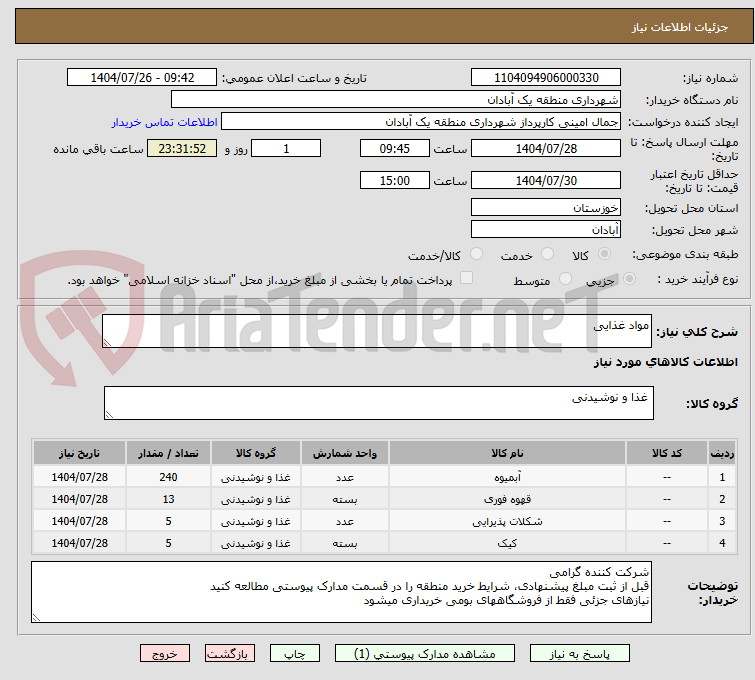Open اطلاعات تماس خریدار link
This screenshot has height=680, width=755.
165,122
